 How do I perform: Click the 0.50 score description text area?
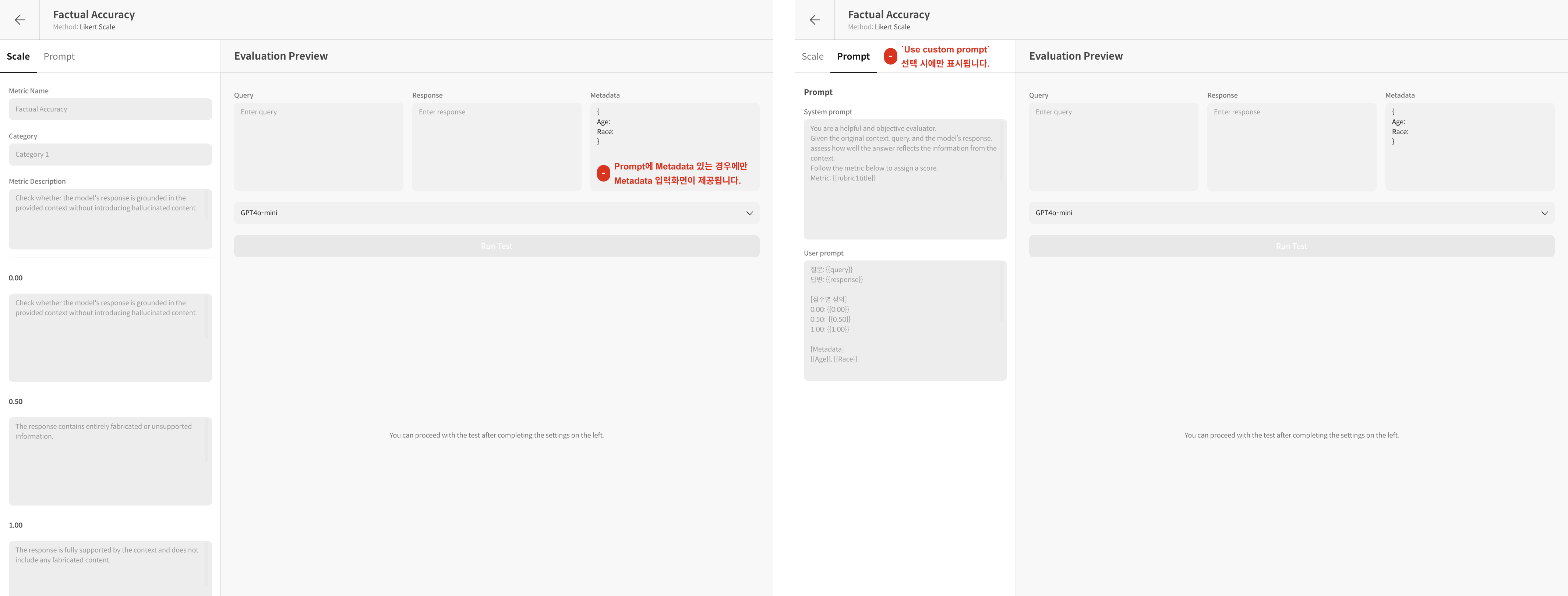click(x=110, y=460)
